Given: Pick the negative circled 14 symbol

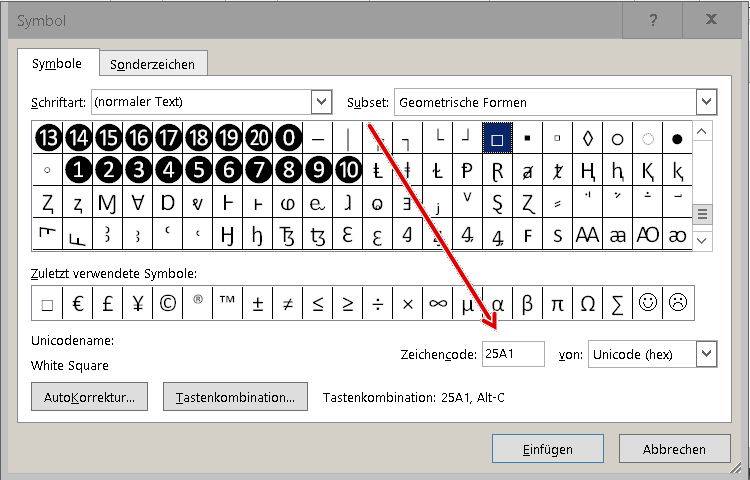Looking at the screenshot, I should coord(78,138).
